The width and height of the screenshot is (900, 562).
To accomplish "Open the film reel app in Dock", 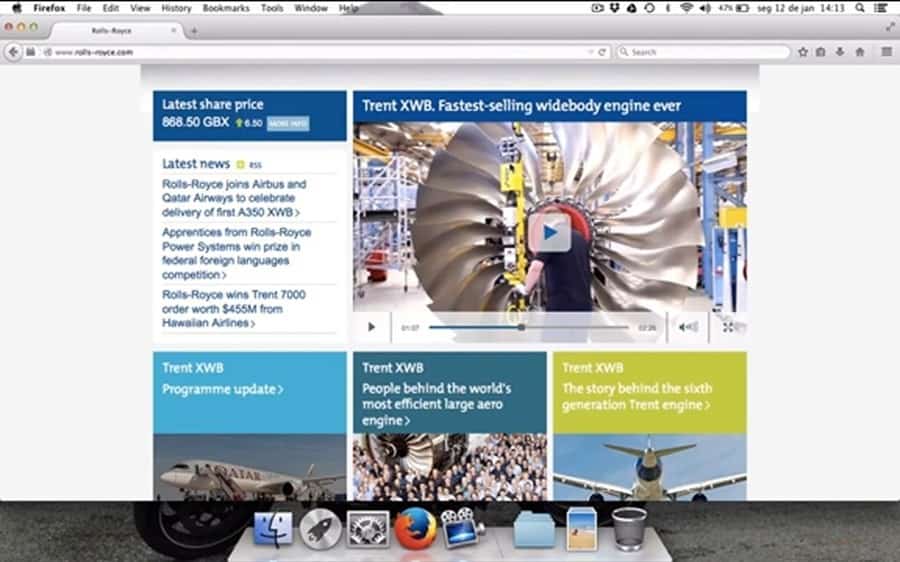I will pos(461,528).
